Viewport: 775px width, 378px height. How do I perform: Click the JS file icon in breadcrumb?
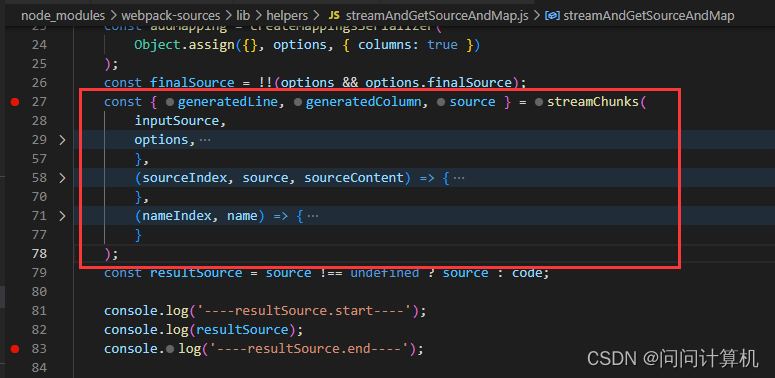pos(334,16)
